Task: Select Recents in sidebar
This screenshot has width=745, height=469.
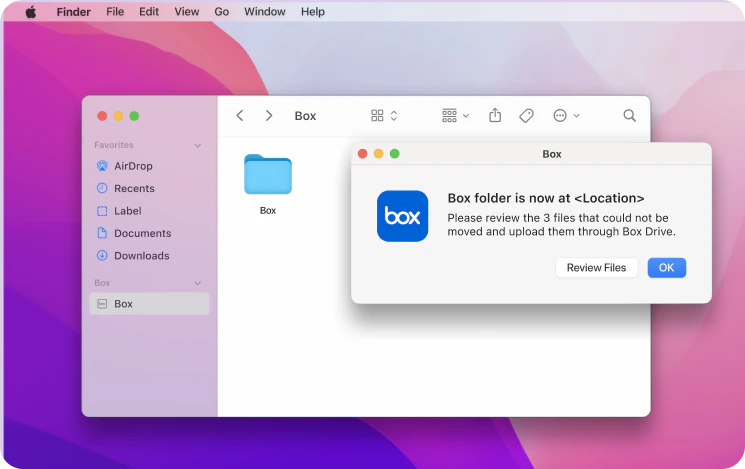Action: point(149,188)
